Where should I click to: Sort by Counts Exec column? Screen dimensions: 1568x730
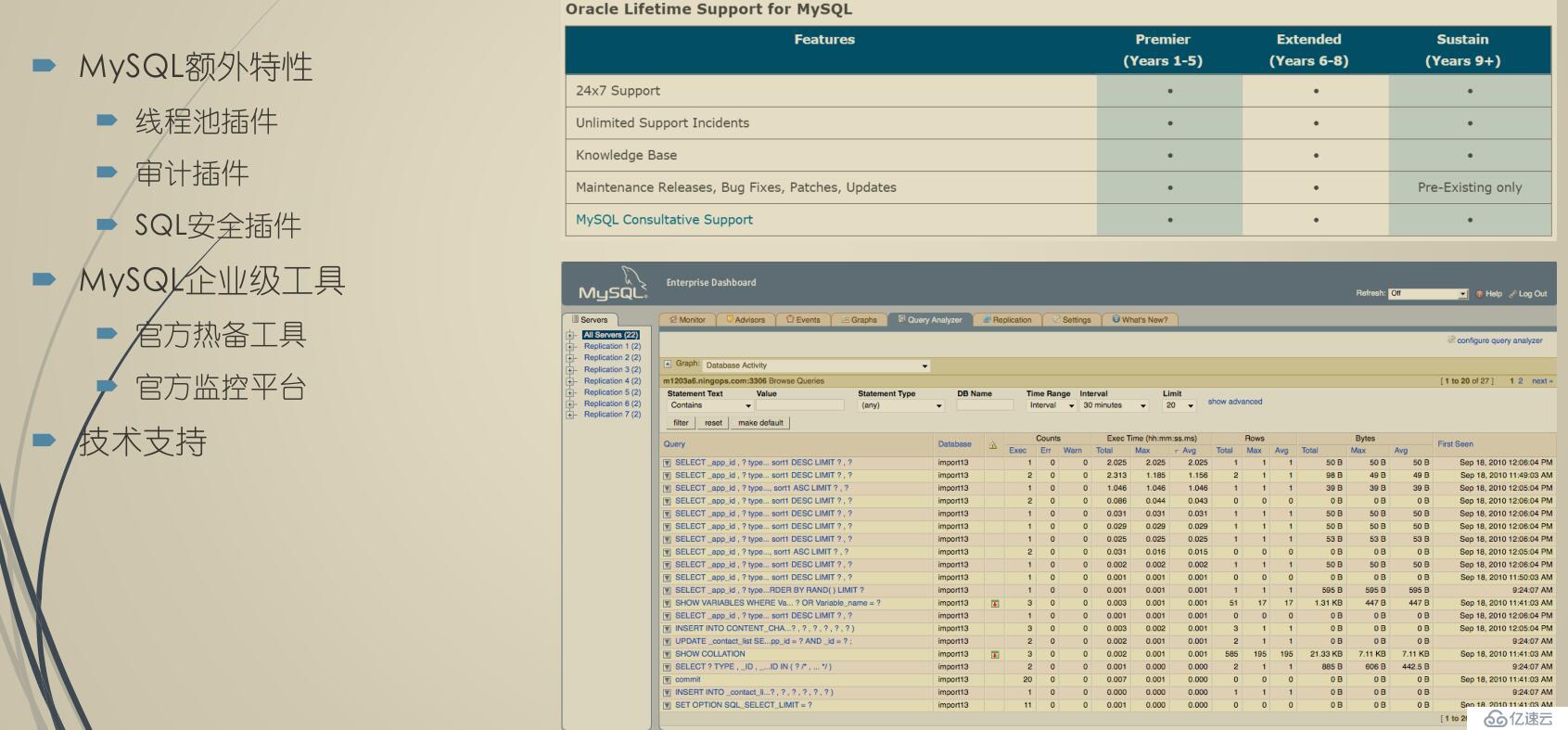coord(1017,451)
